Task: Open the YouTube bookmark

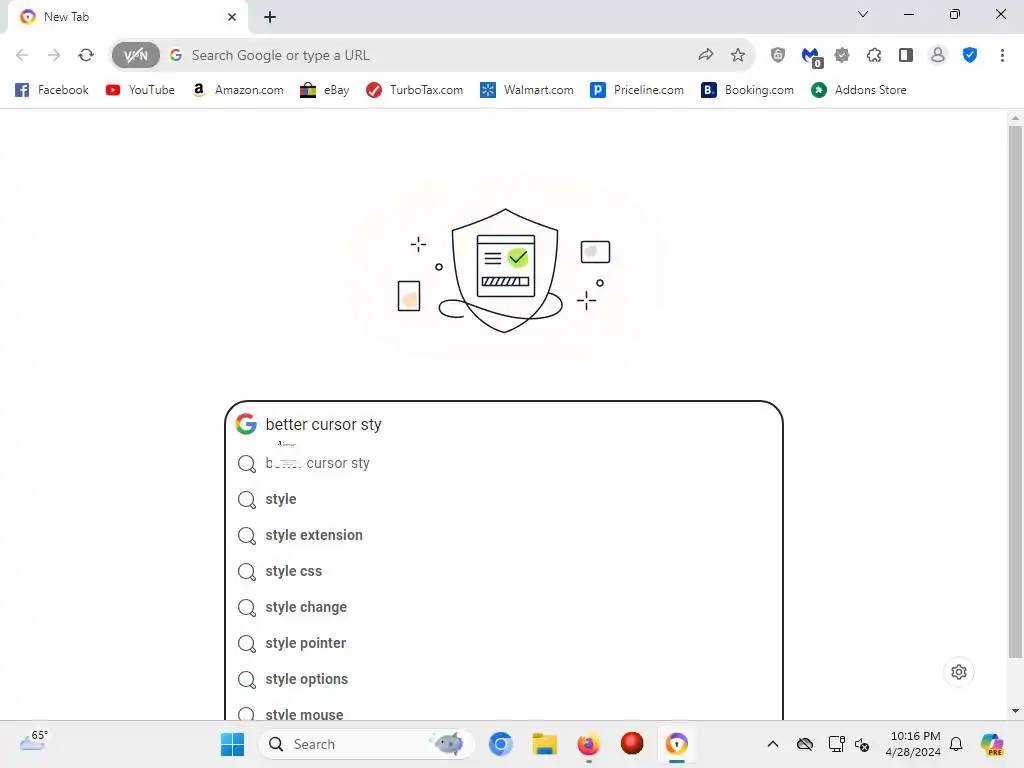Action: click(140, 90)
